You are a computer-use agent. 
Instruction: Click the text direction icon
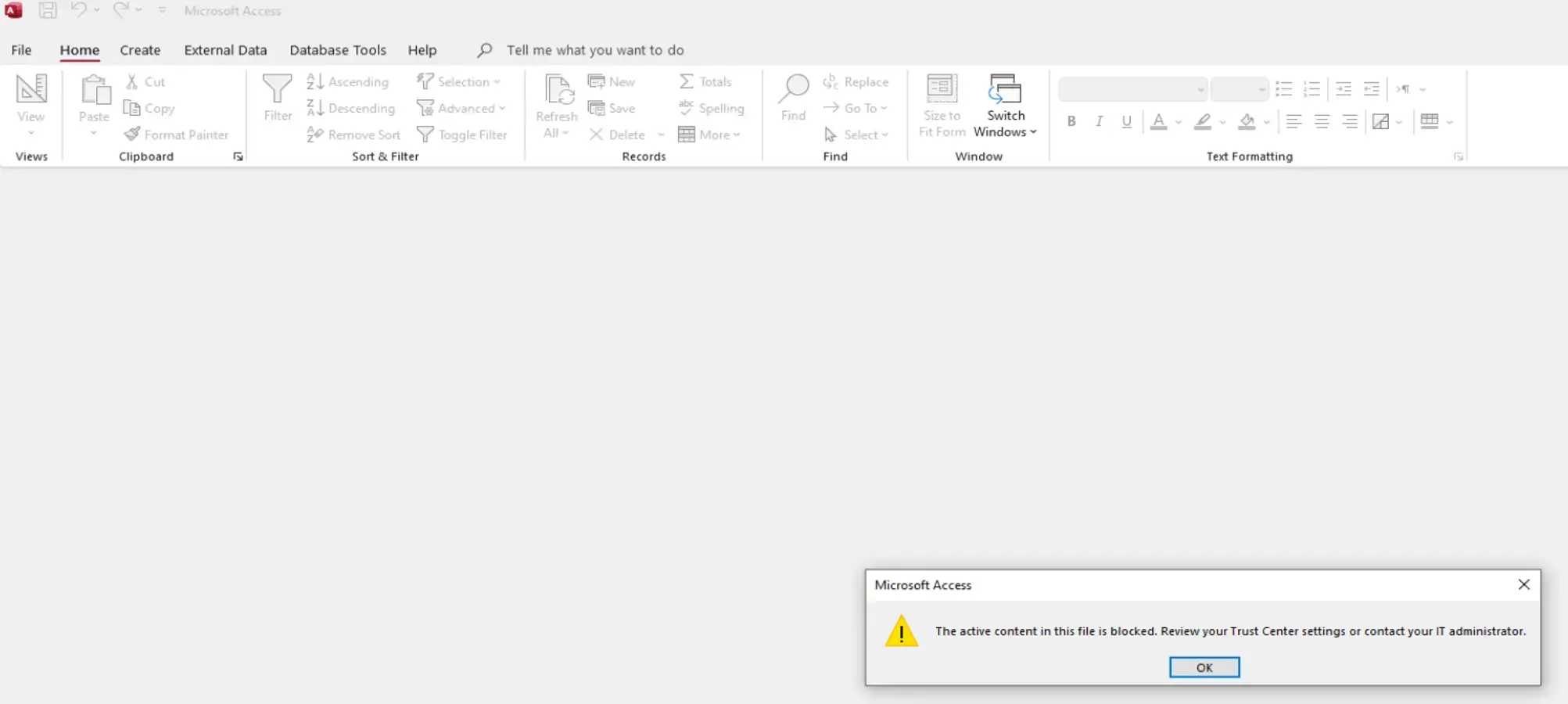tap(1404, 89)
